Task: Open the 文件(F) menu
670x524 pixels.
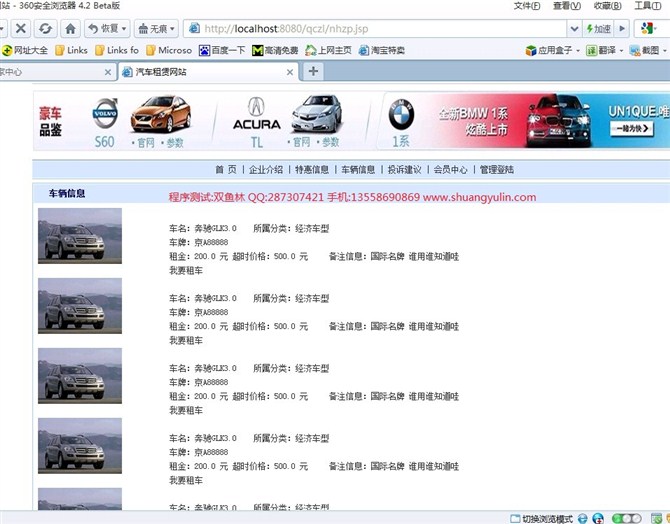Action: (x=526, y=6)
